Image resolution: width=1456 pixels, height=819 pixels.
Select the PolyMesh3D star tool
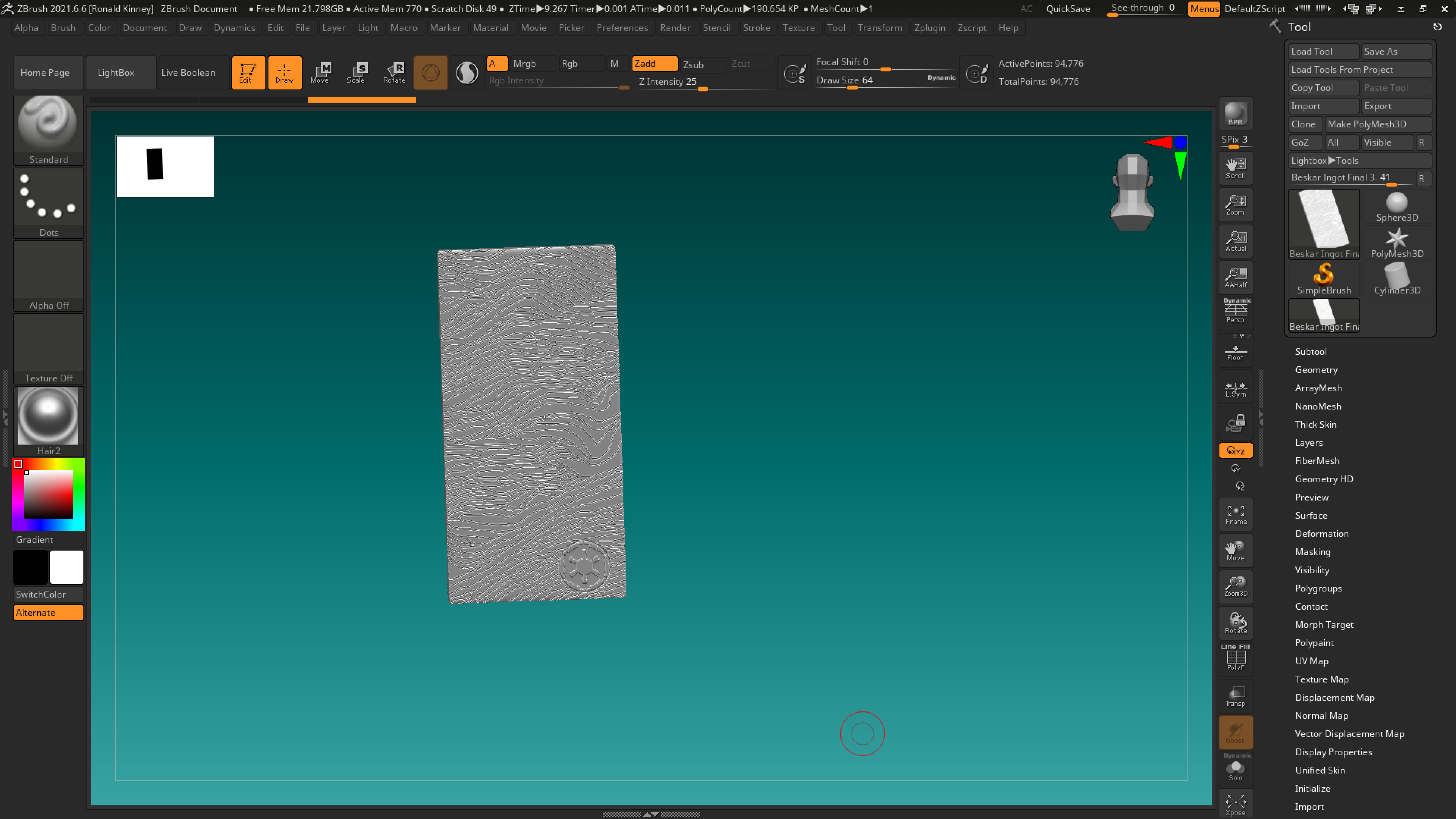click(x=1396, y=243)
